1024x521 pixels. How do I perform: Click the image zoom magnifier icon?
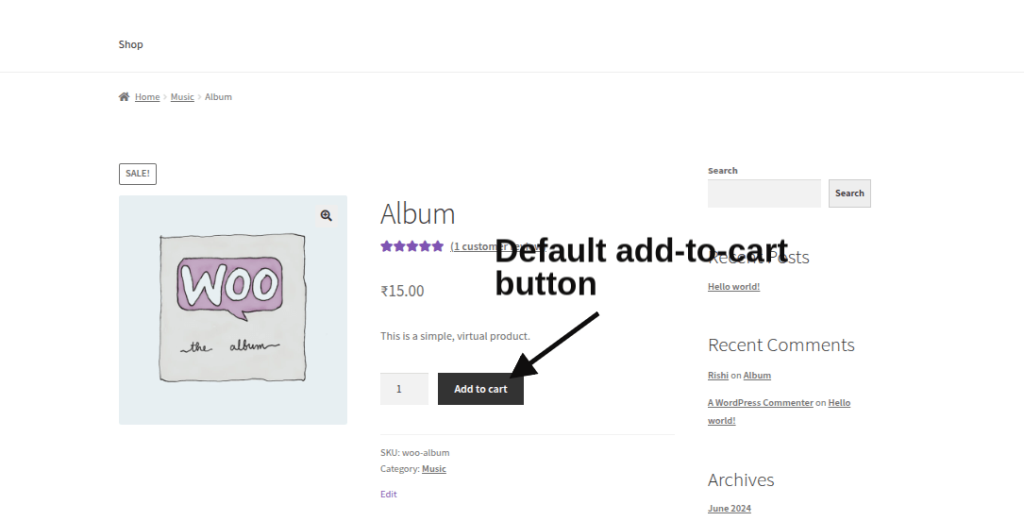[326, 215]
